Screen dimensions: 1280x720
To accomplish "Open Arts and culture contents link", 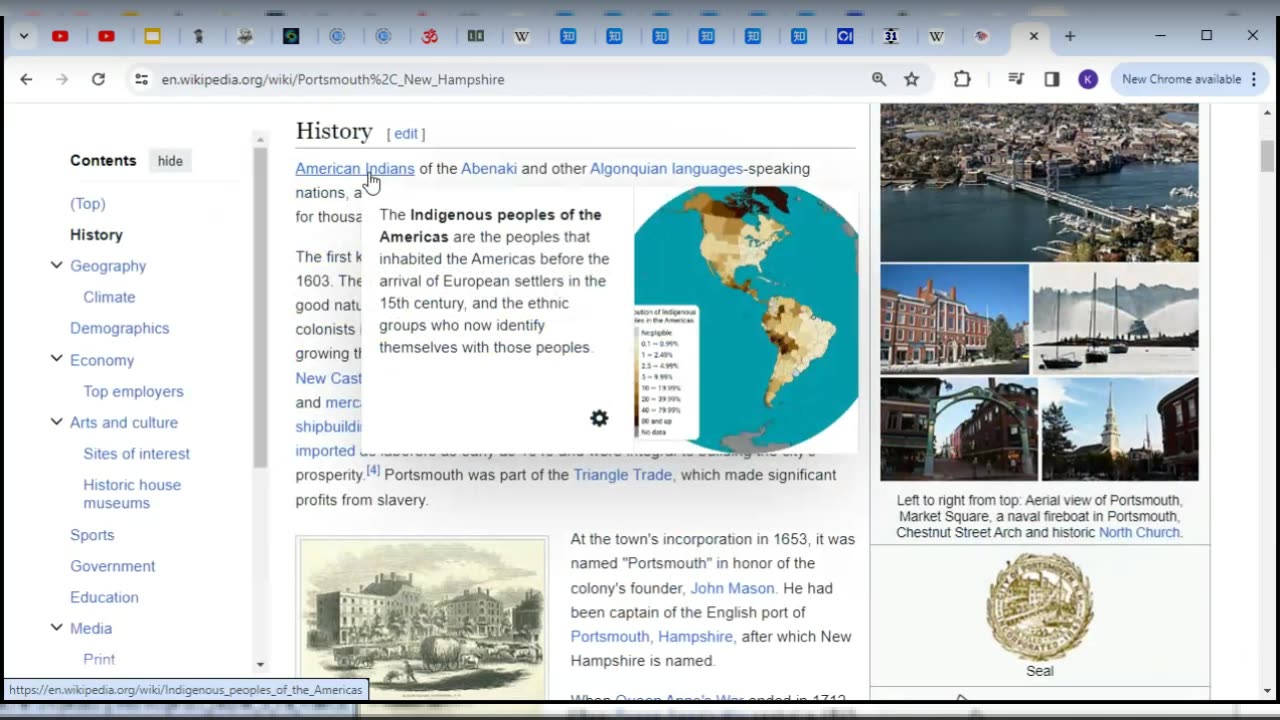I will click(x=124, y=422).
